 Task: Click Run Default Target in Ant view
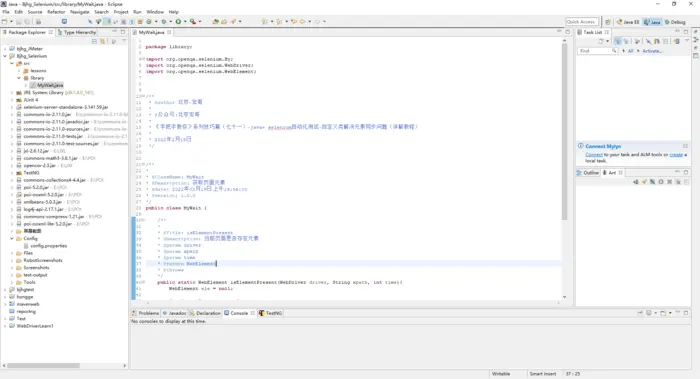click(x=661, y=182)
